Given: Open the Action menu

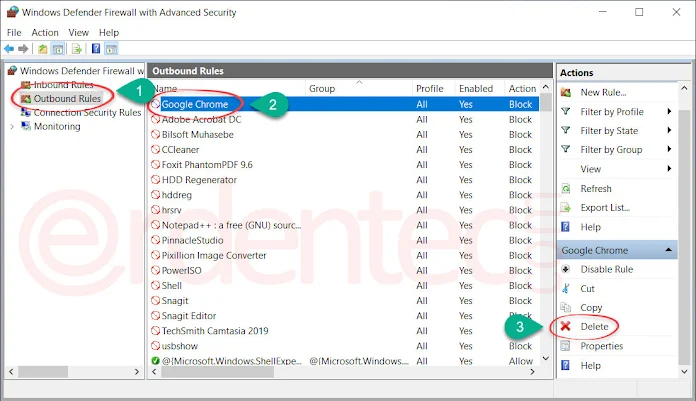Looking at the screenshot, I should pos(45,32).
